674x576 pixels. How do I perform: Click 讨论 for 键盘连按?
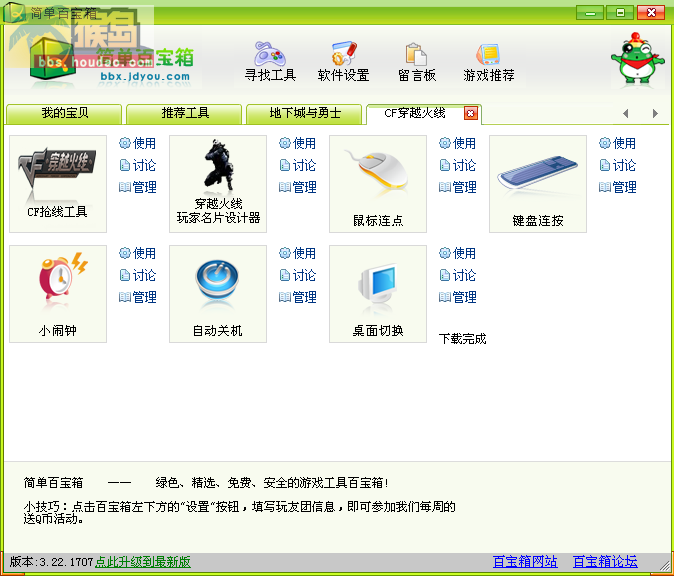tap(617, 165)
